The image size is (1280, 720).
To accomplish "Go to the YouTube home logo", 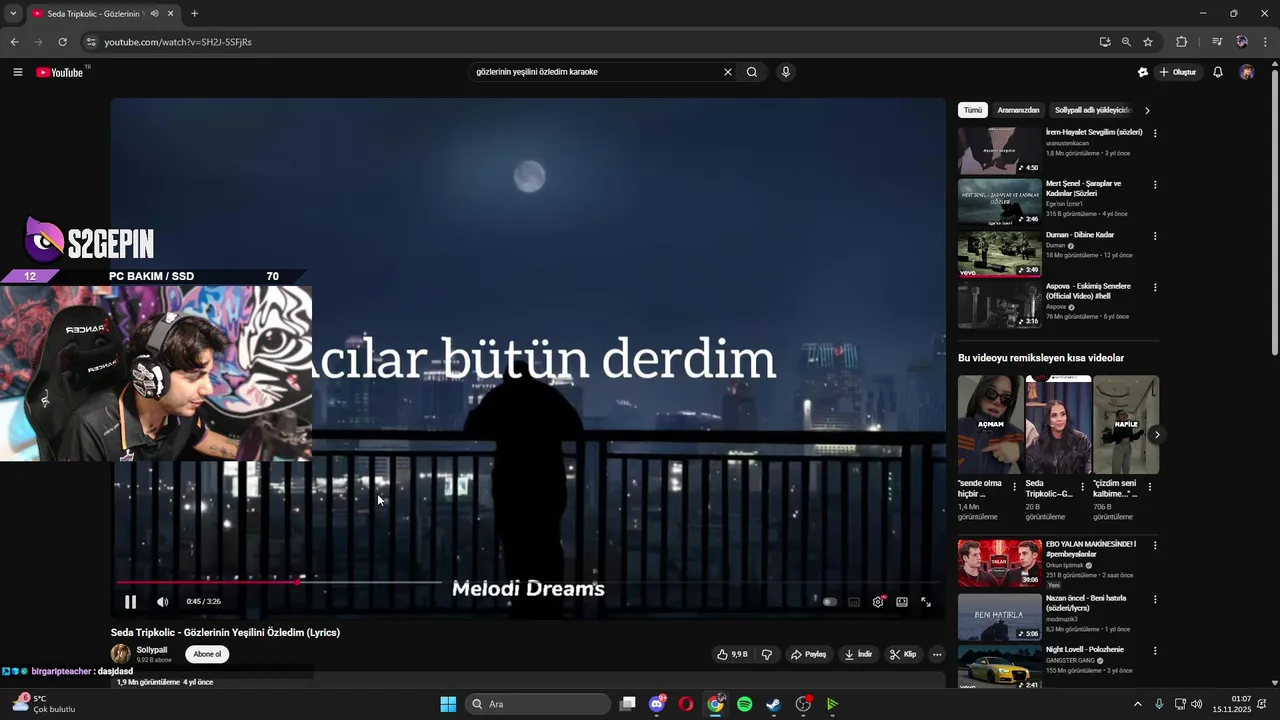I will point(60,72).
